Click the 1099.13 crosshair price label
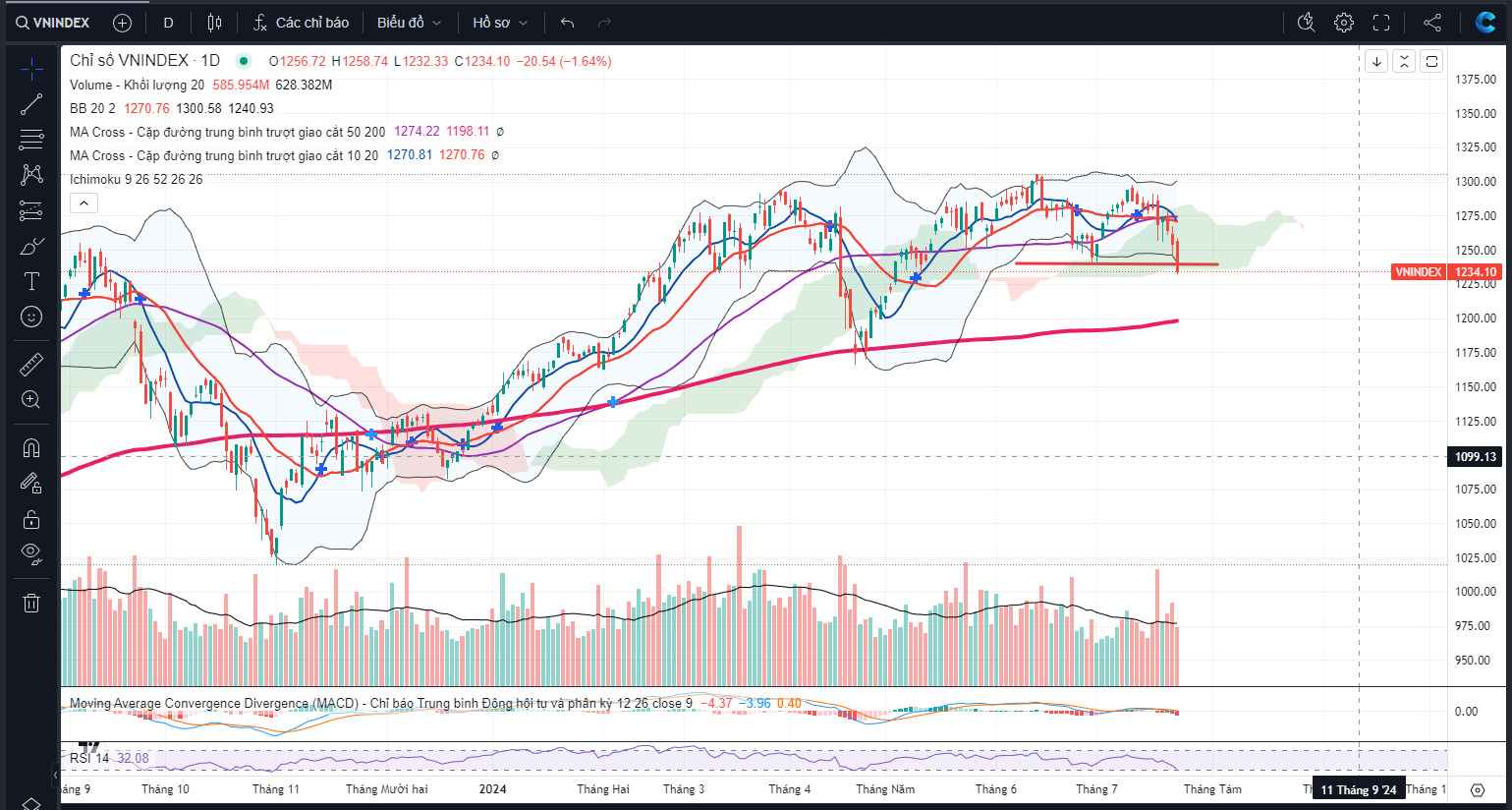This screenshot has height=810, width=1512. coord(1476,457)
